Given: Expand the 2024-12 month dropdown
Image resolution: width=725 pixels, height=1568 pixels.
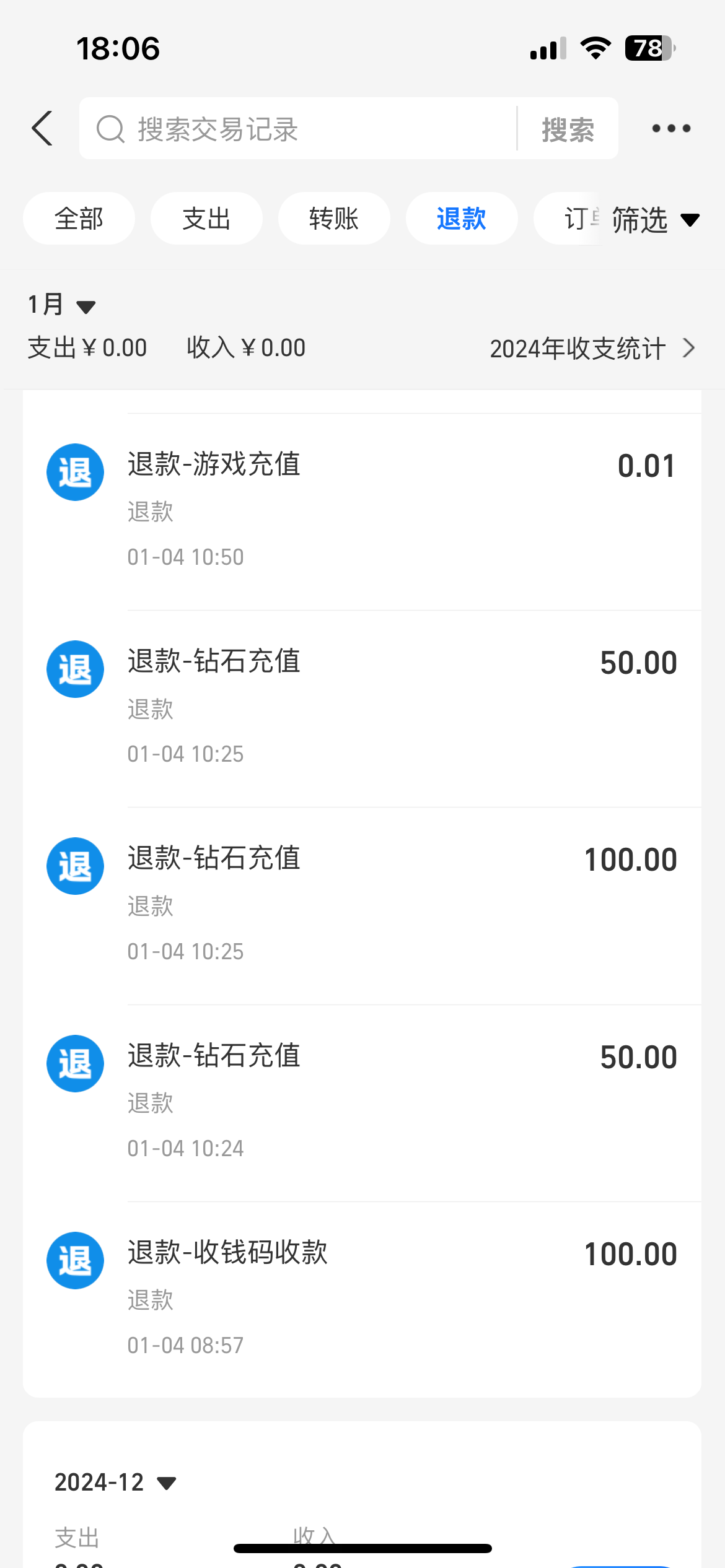Looking at the screenshot, I should 115,1483.
